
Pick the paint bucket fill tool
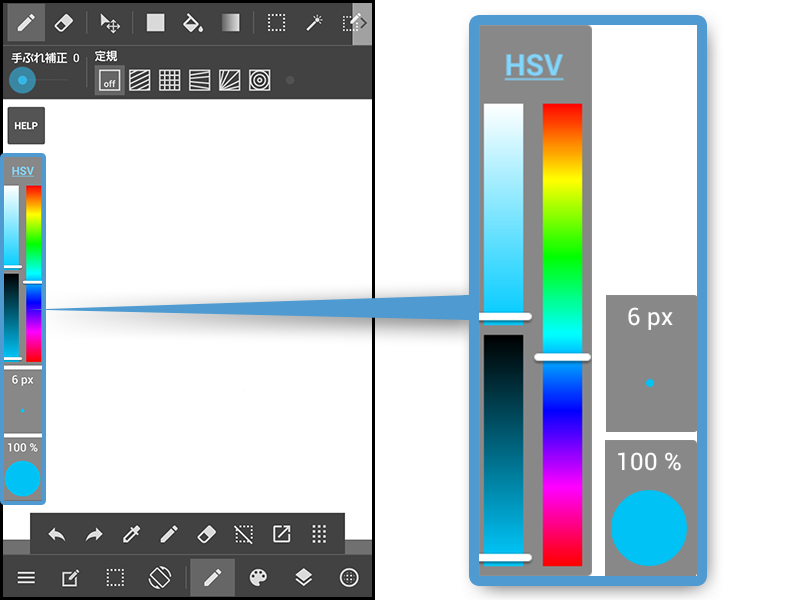coord(193,23)
